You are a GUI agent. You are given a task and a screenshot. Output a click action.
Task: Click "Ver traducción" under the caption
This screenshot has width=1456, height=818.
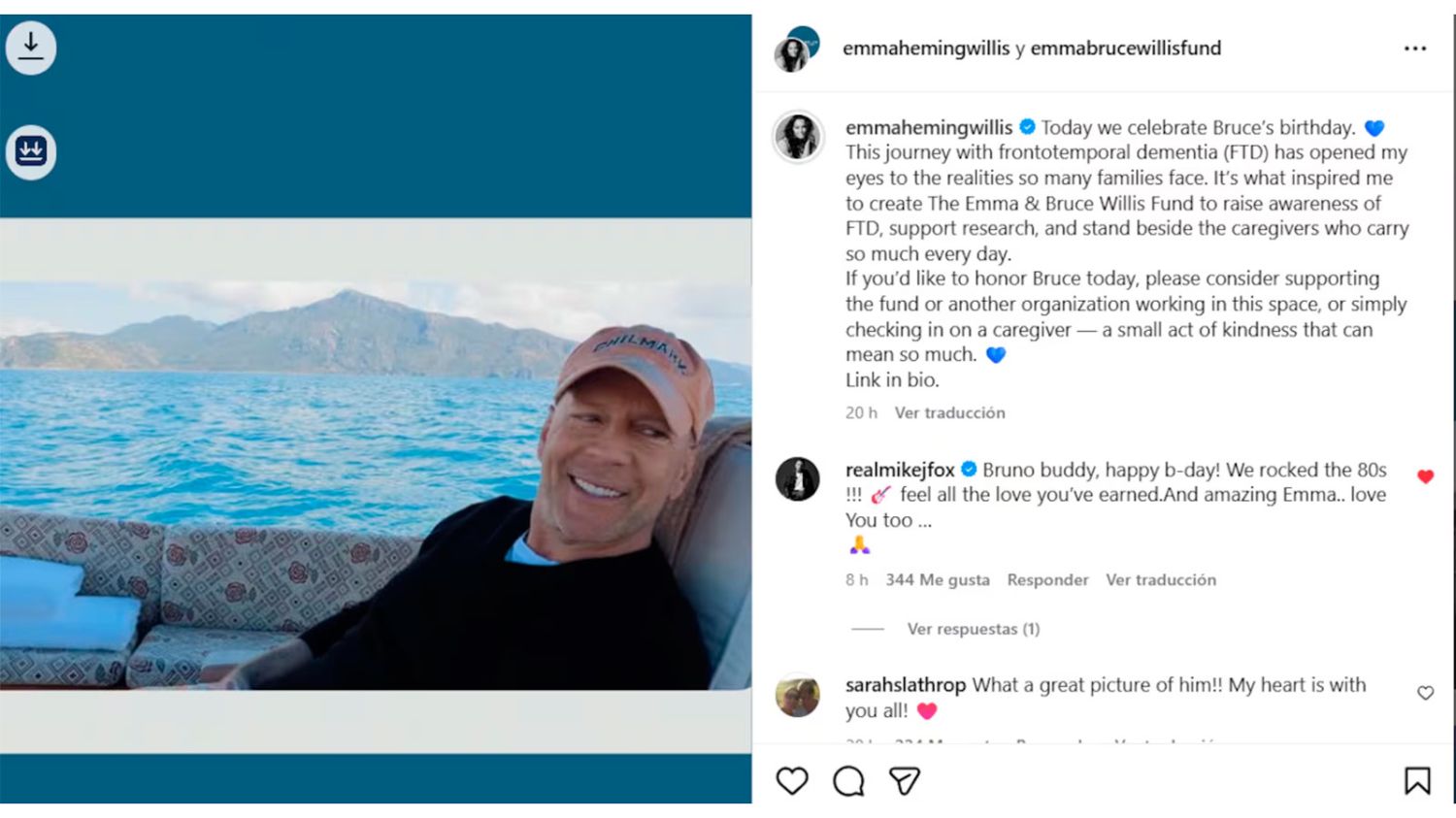click(949, 412)
